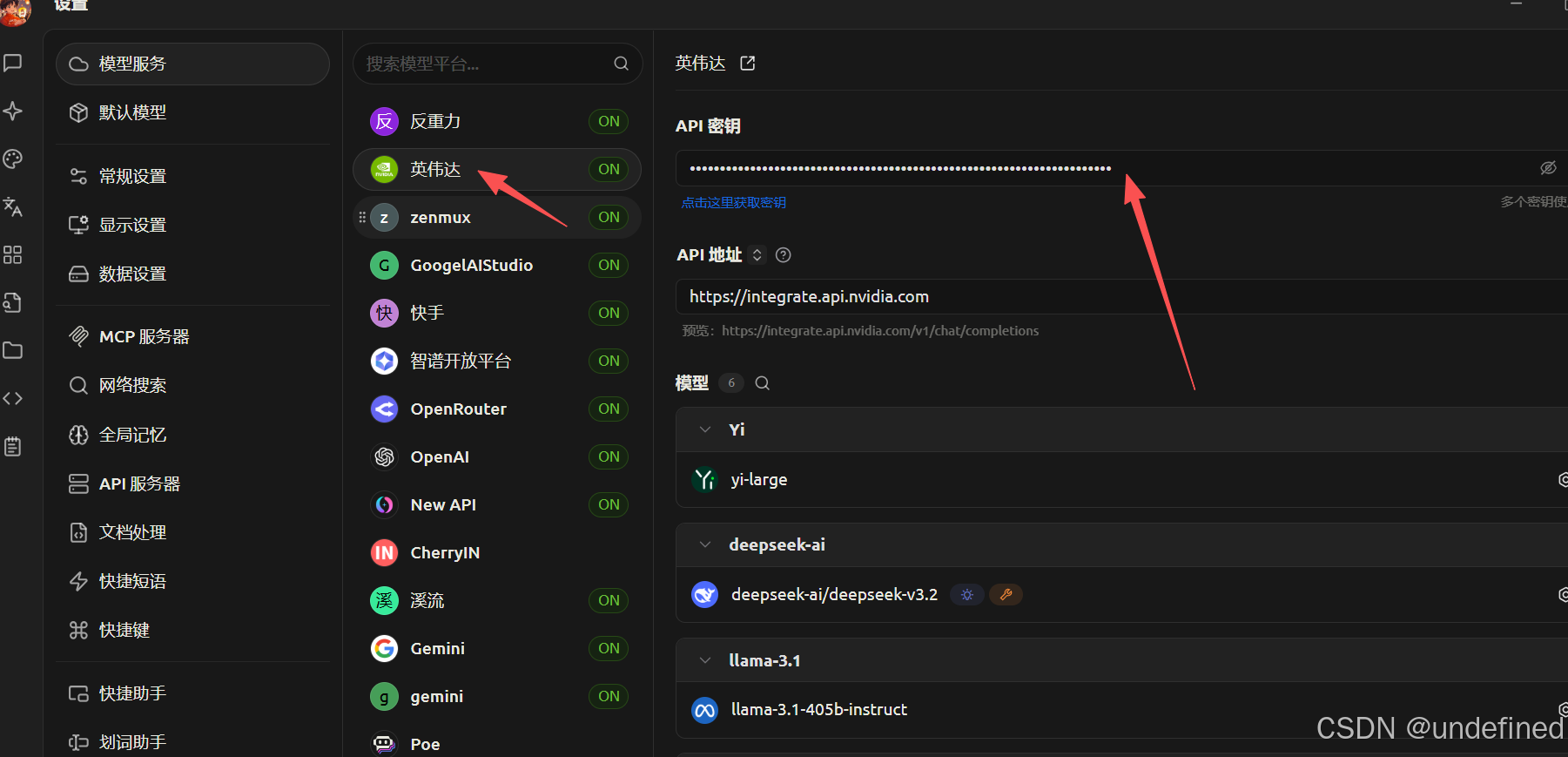Toggle the ON badge for OpenRouter
The height and width of the screenshot is (757, 1568).
click(x=609, y=409)
